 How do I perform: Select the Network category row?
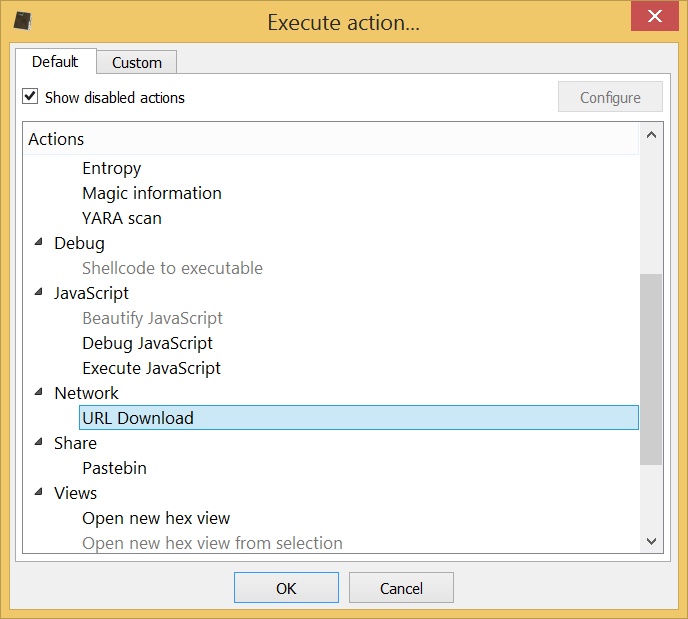(x=86, y=394)
